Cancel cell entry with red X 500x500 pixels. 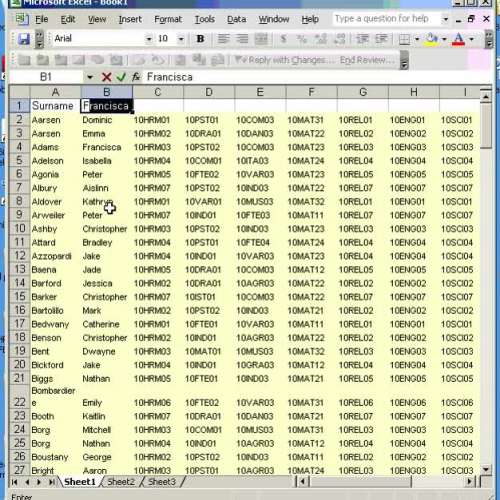point(106,77)
